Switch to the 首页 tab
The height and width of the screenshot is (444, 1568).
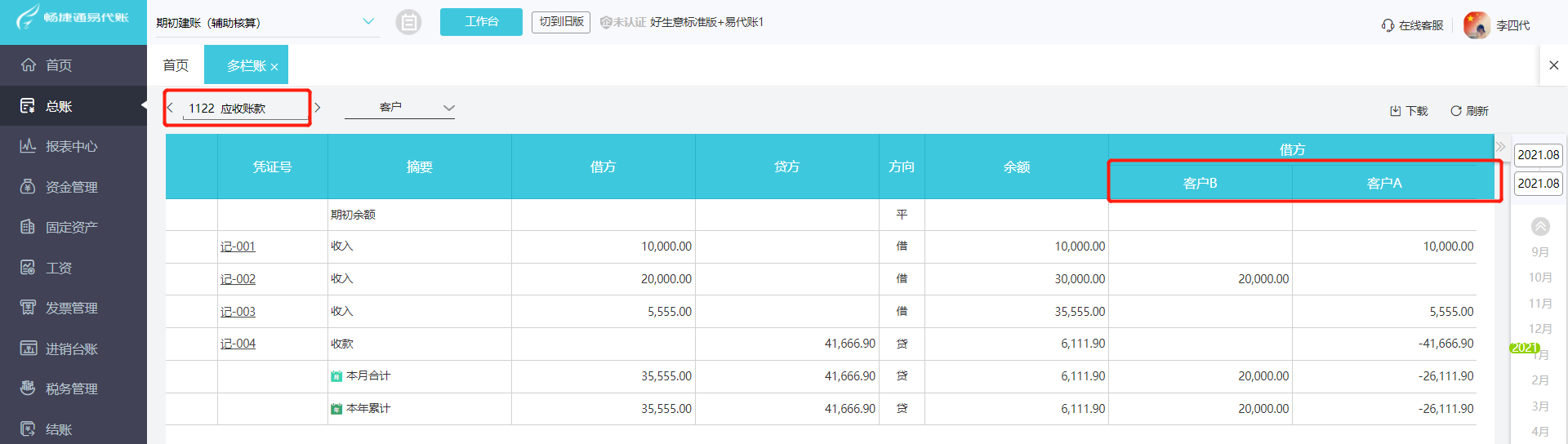[x=176, y=65]
